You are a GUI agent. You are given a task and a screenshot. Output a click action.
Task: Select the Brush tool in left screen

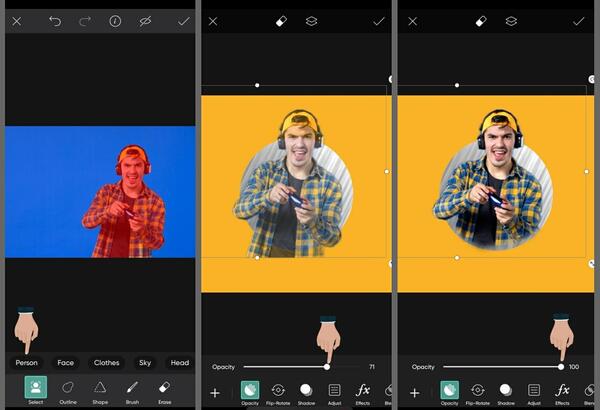click(x=132, y=392)
